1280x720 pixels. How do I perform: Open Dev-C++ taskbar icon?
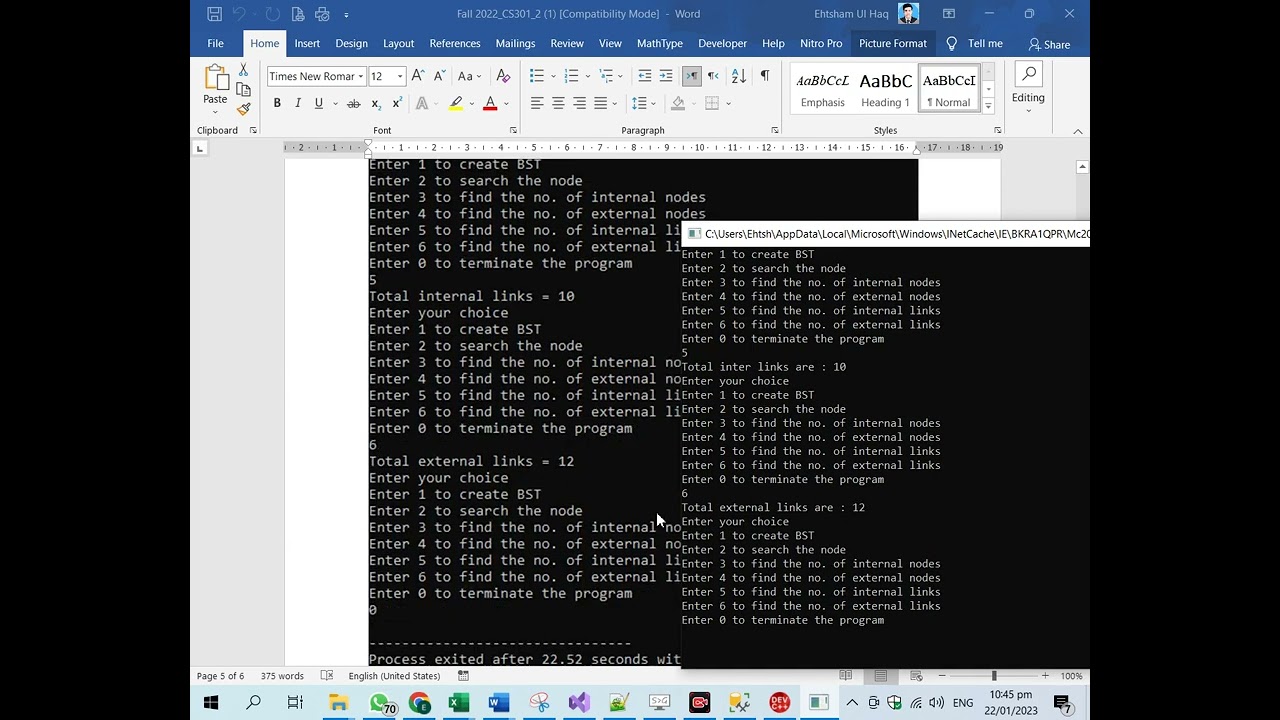click(x=779, y=703)
